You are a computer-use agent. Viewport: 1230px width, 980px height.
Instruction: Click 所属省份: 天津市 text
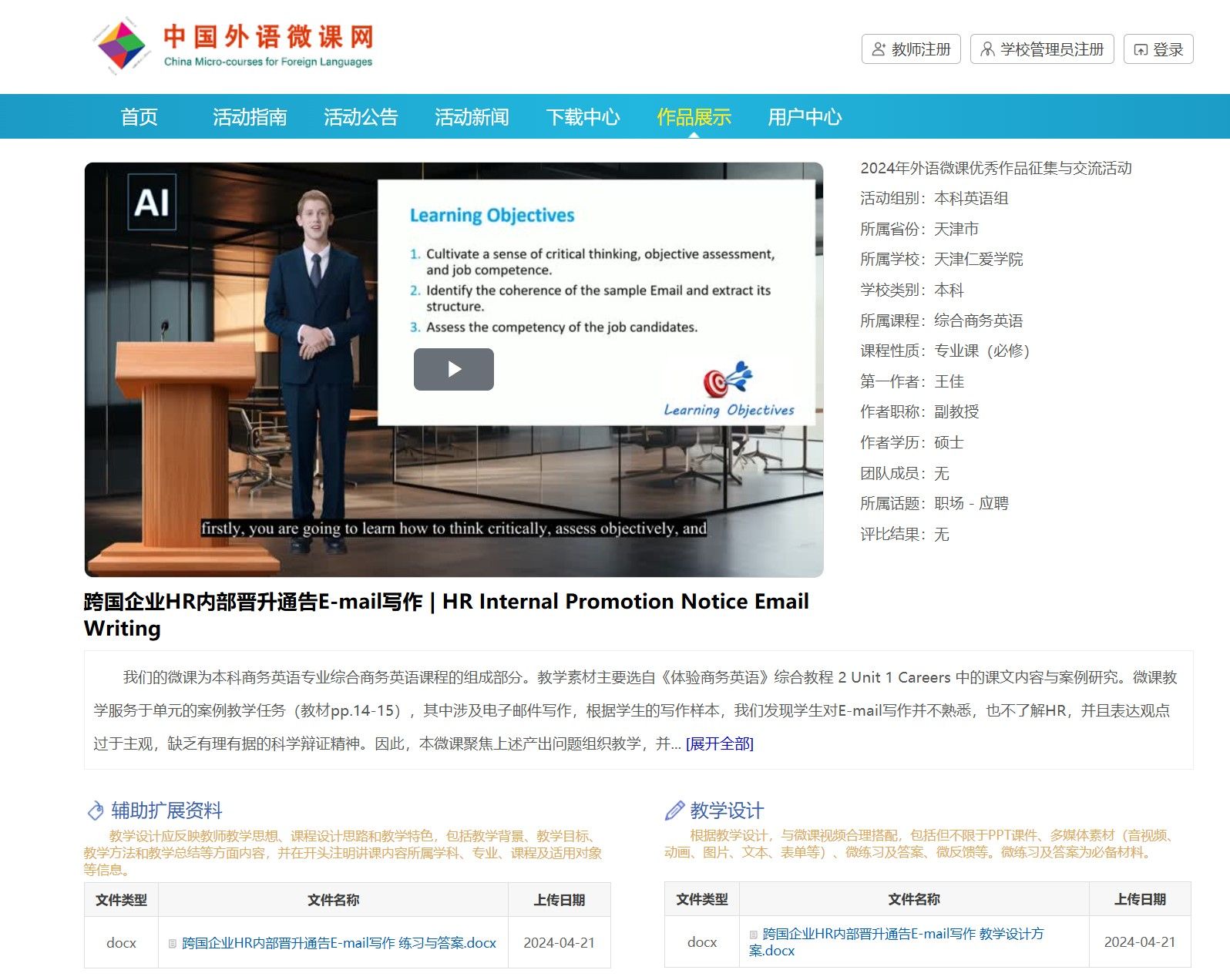(919, 229)
